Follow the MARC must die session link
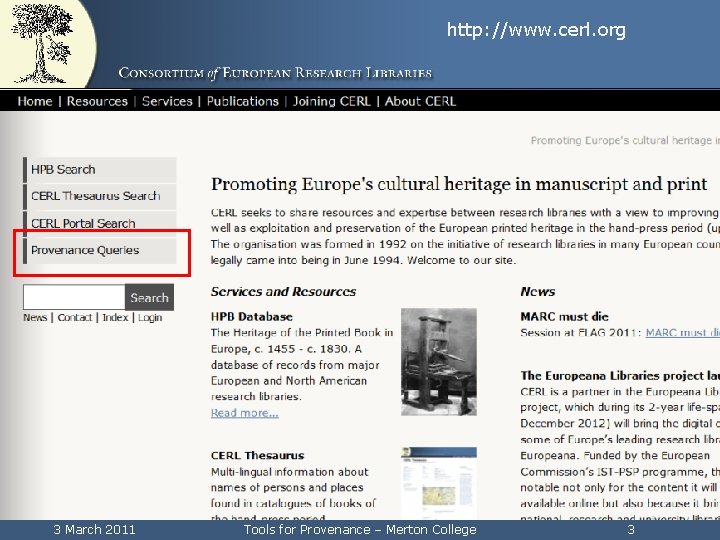Image resolution: width=720 pixels, height=540 pixels. [x=682, y=332]
